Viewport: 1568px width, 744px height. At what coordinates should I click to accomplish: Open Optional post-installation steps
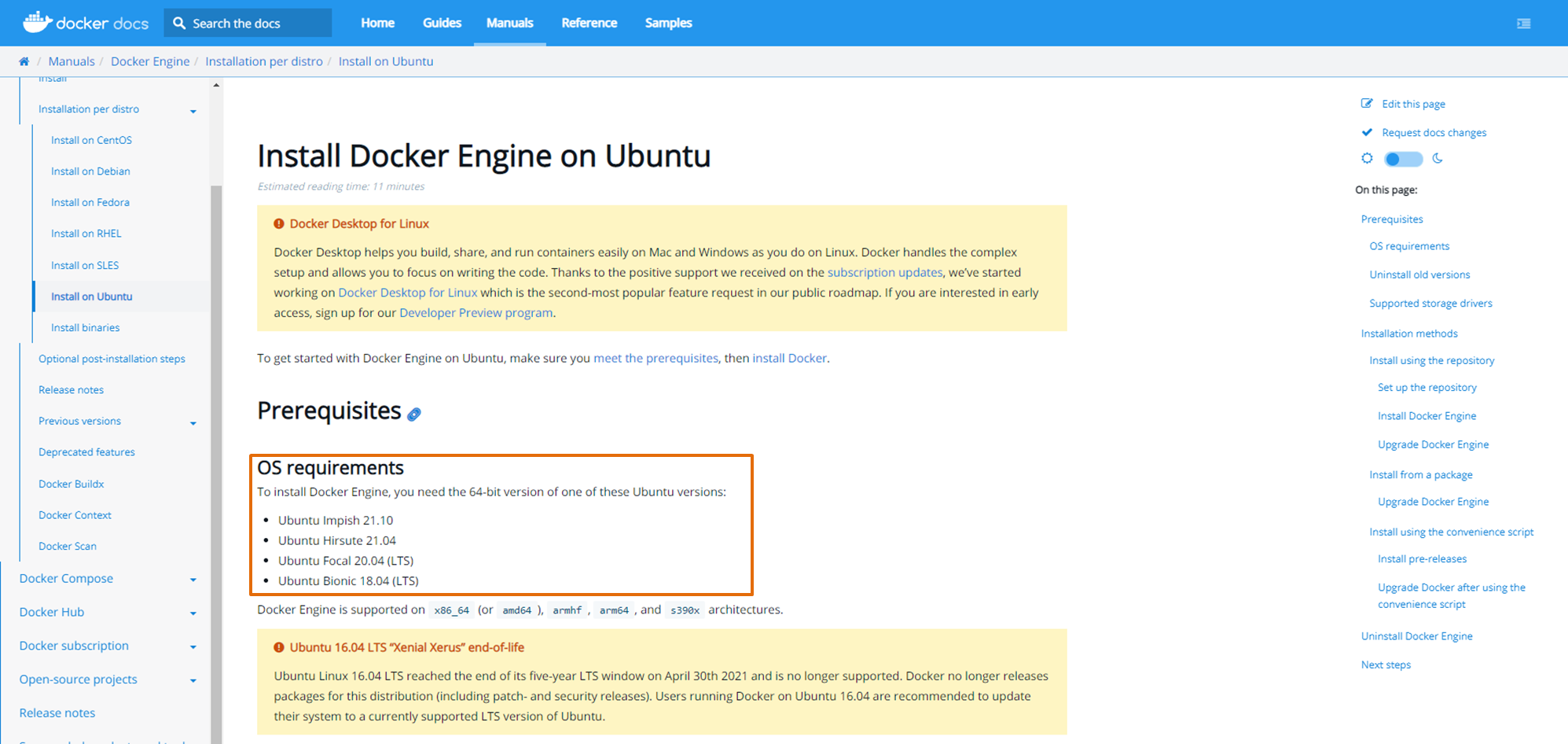pyautogui.click(x=112, y=359)
